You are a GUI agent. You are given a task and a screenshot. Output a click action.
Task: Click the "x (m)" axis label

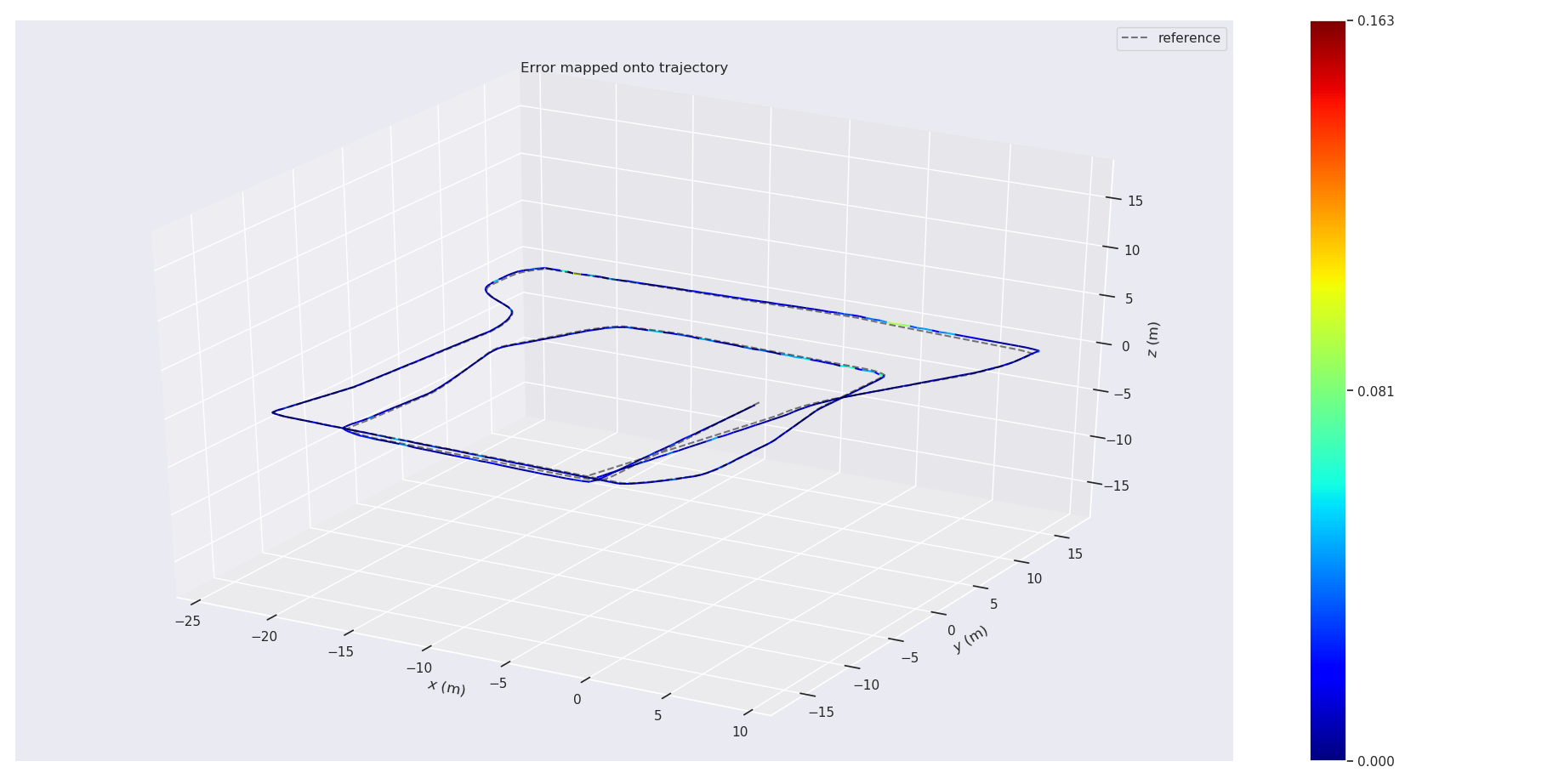[447, 687]
